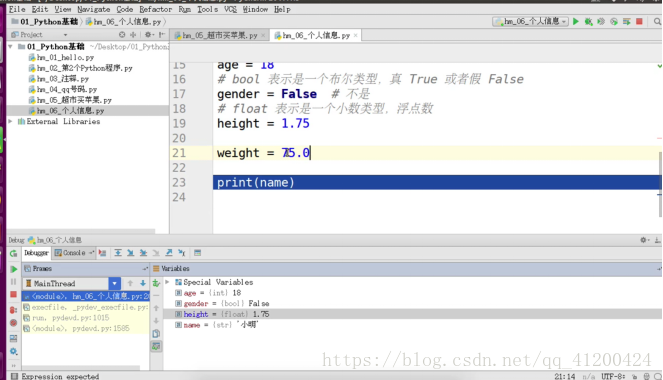
Task: Go to previous frame up arrow
Action: click(x=130, y=283)
